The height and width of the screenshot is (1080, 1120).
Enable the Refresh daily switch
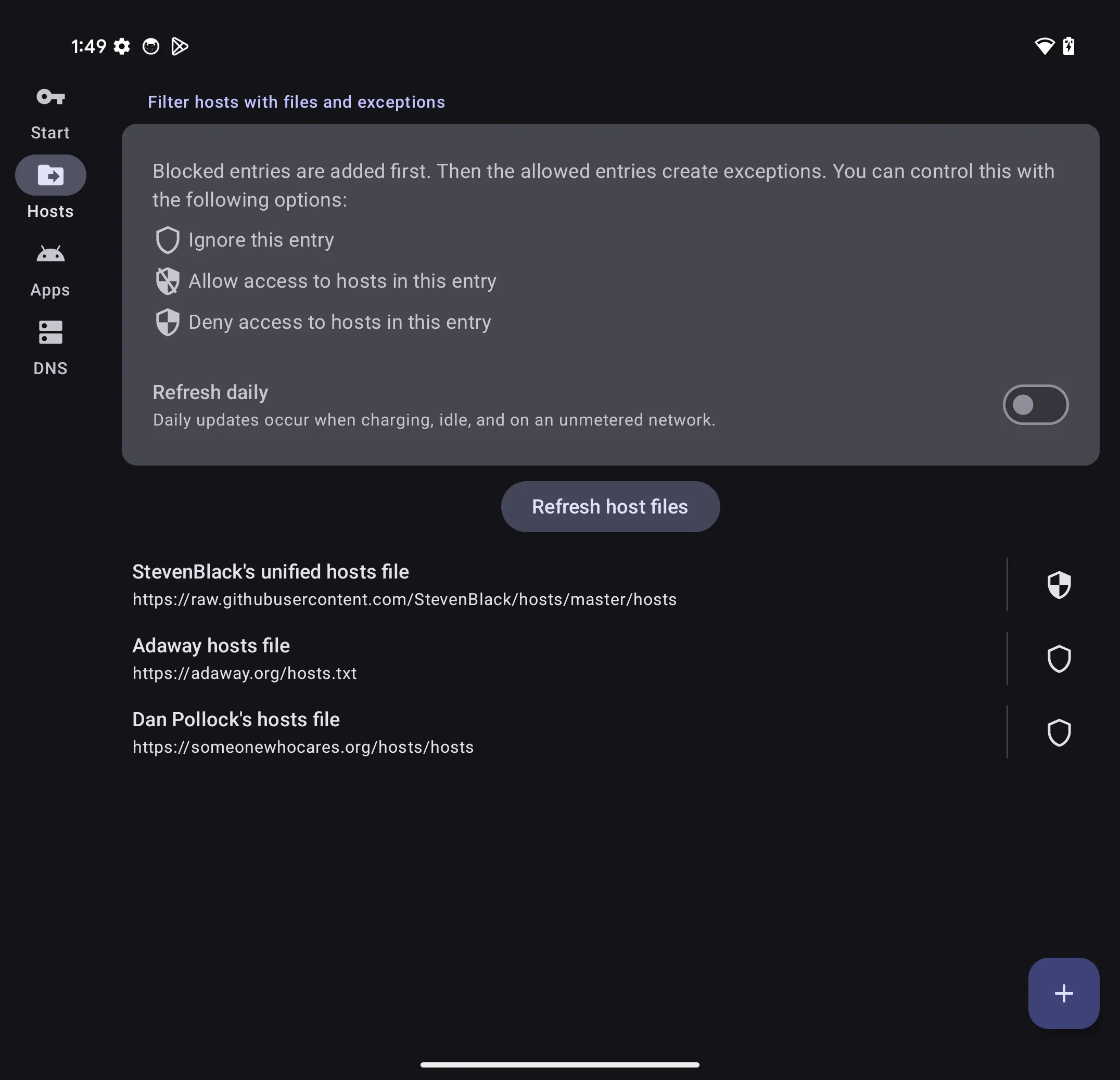(x=1036, y=404)
